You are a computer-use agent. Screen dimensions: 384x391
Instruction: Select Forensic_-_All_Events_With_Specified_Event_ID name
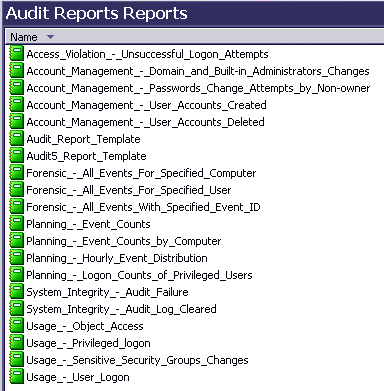[x=143, y=207]
